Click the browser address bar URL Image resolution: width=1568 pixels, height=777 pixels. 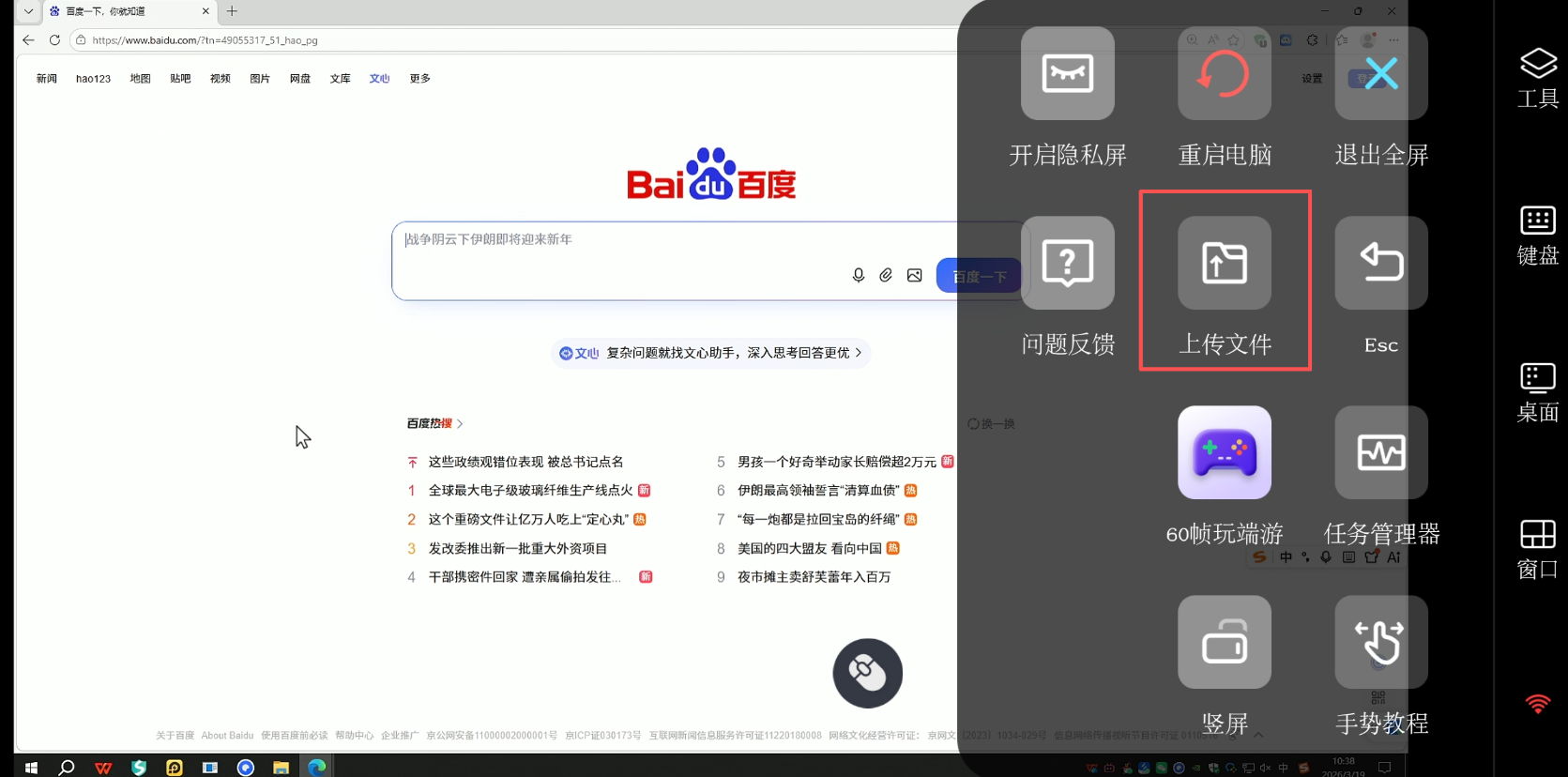pyautogui.click(x=205, y=40)
